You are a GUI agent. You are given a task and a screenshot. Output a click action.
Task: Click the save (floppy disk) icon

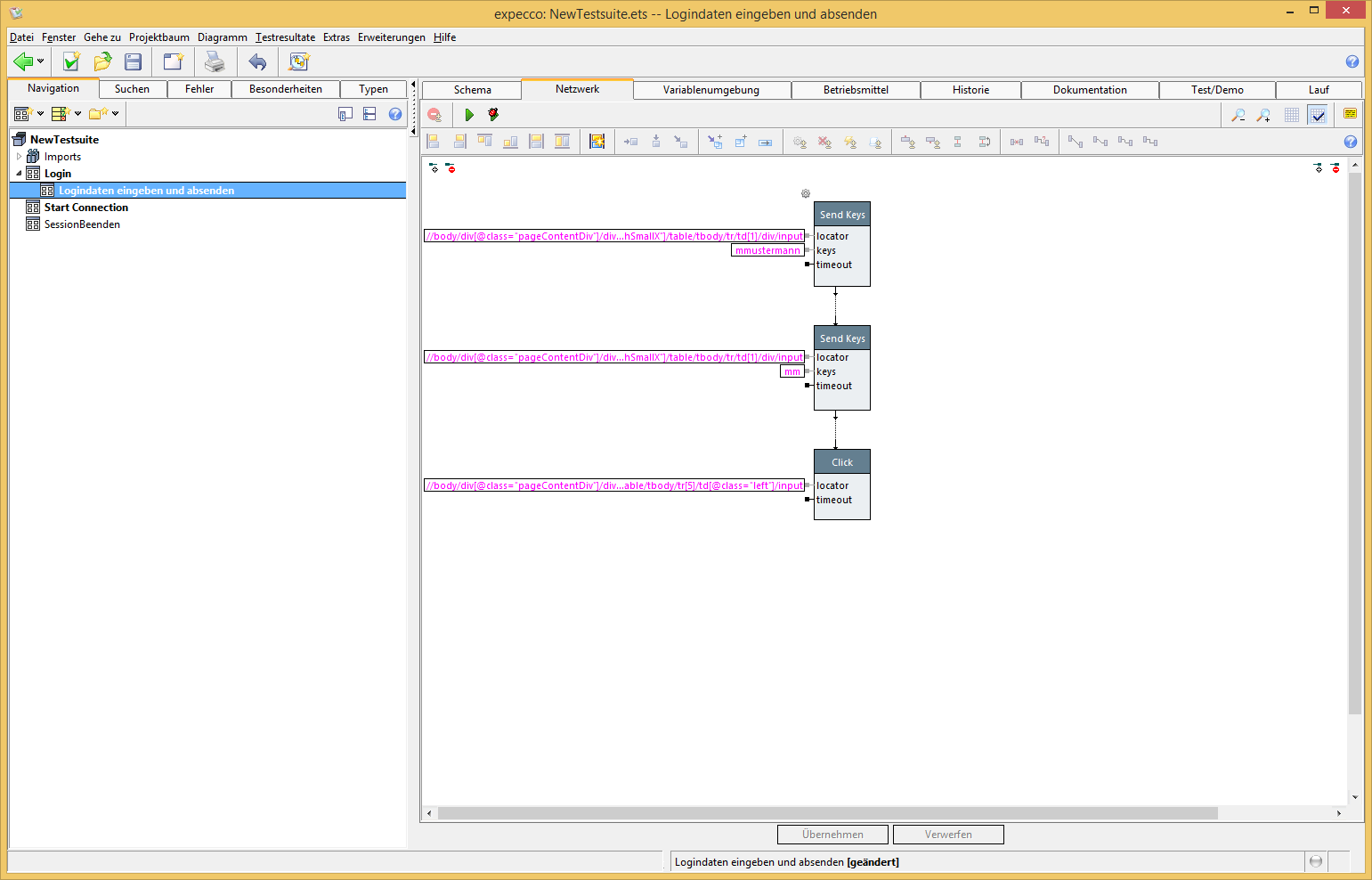134,61
